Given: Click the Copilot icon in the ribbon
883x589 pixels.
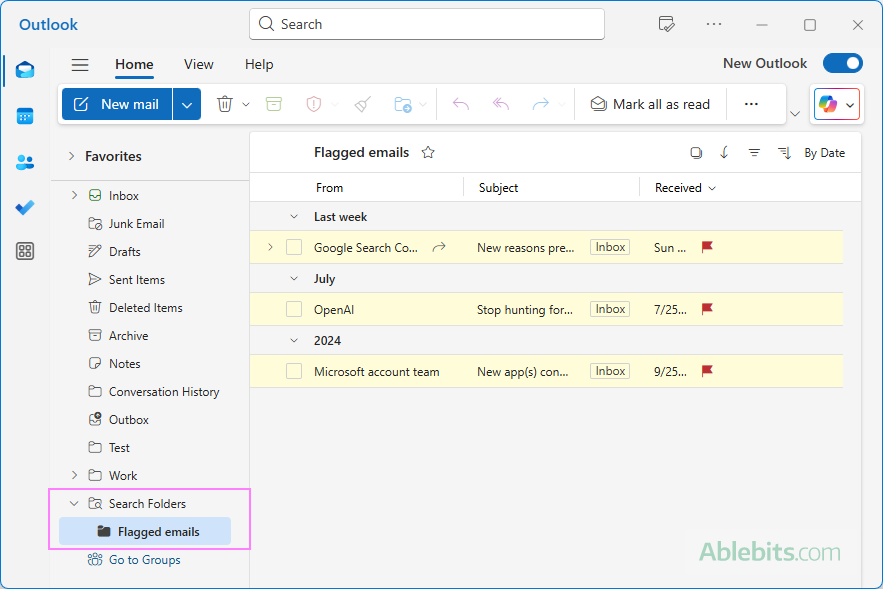Looking at the screenshot, I should [828, 104].
